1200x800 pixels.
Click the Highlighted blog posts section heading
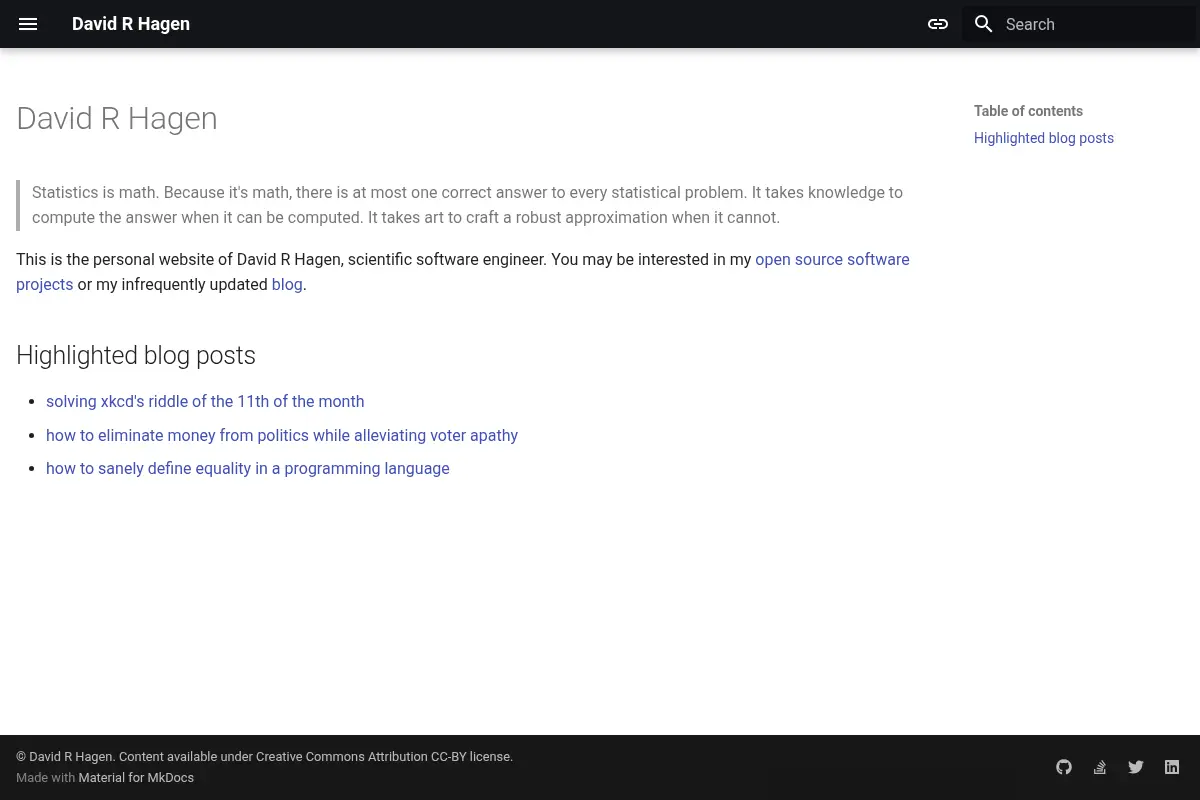[136, 355]
